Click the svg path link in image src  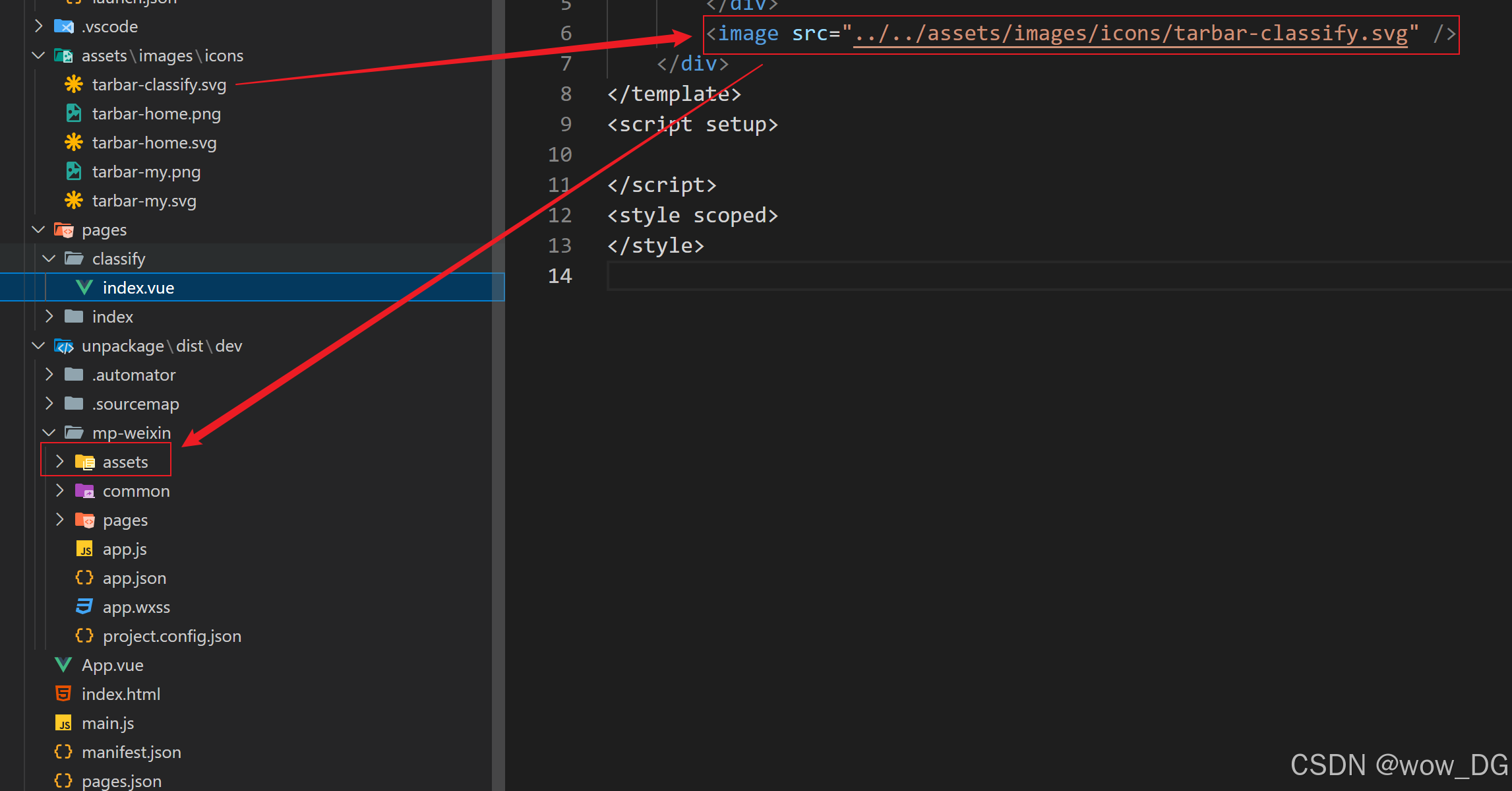tap(1130, 33)
